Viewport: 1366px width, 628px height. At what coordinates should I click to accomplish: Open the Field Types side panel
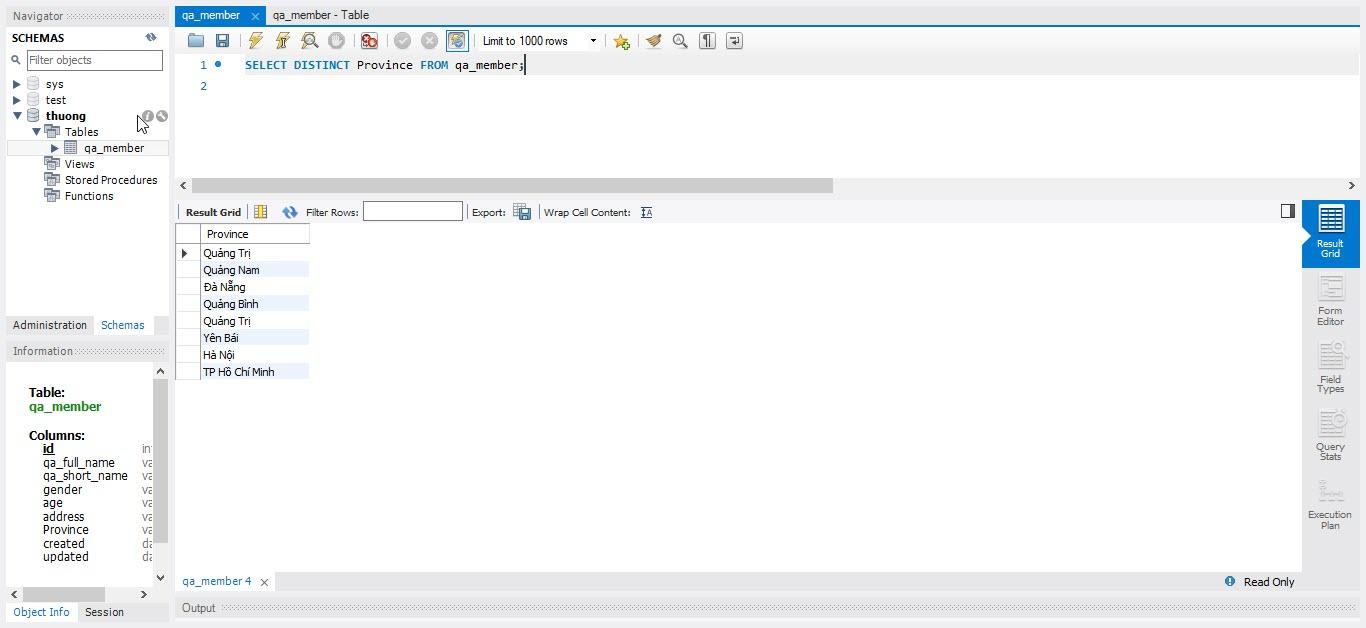click(1330, 367)
